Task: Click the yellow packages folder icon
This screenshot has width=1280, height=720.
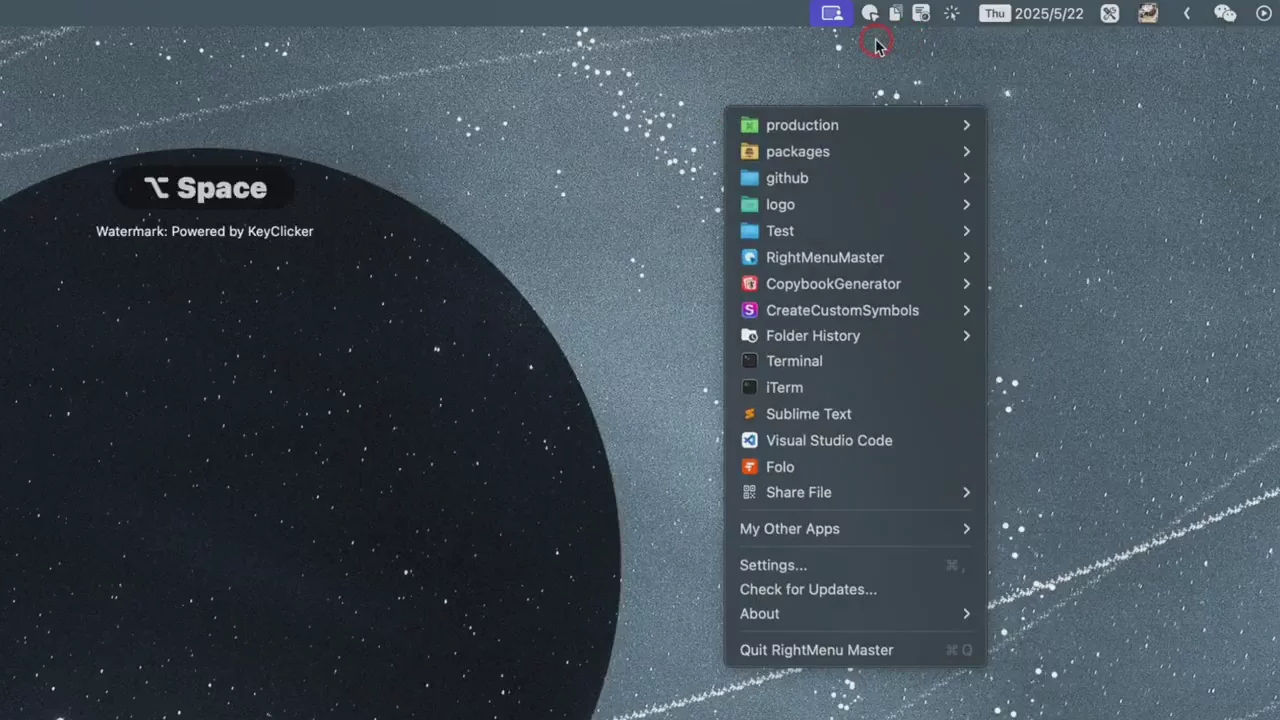Action: [x=749, y=151]
